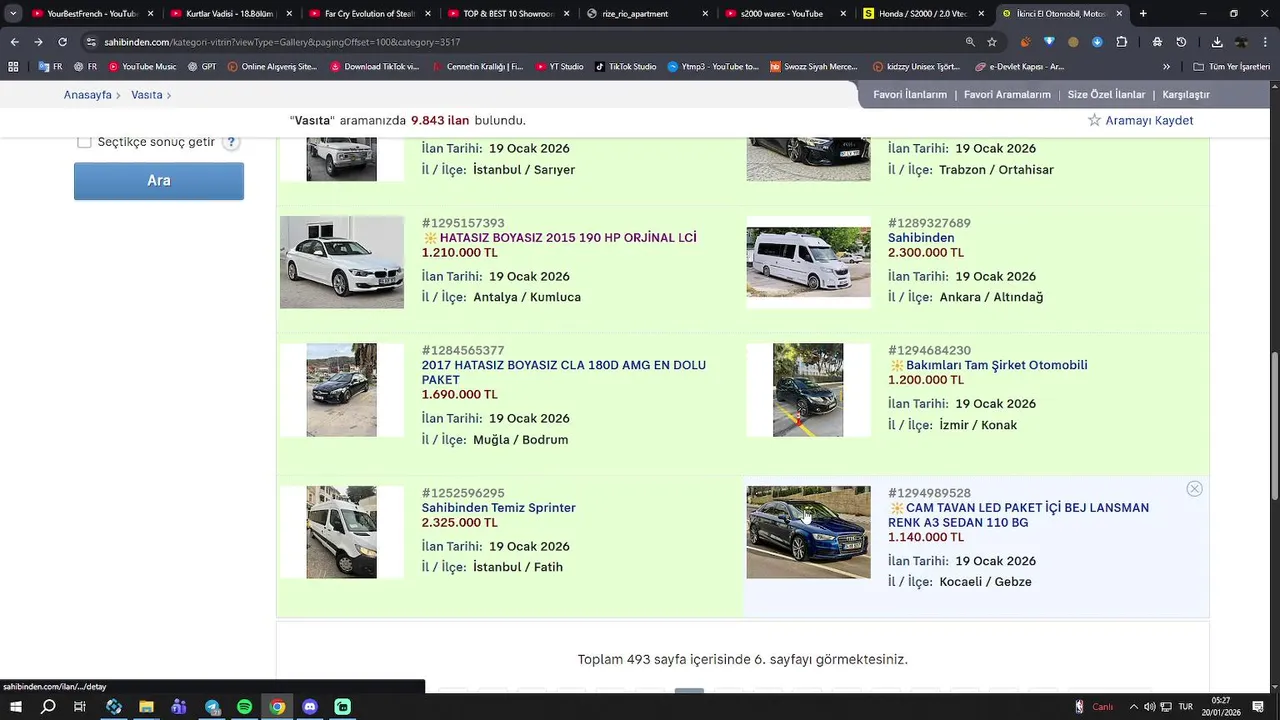Image resolution: width=1280 pixels, height=720 pixels.
Task: Switch to the s2000 warex YouTube tab
Action: coord(784,14)
